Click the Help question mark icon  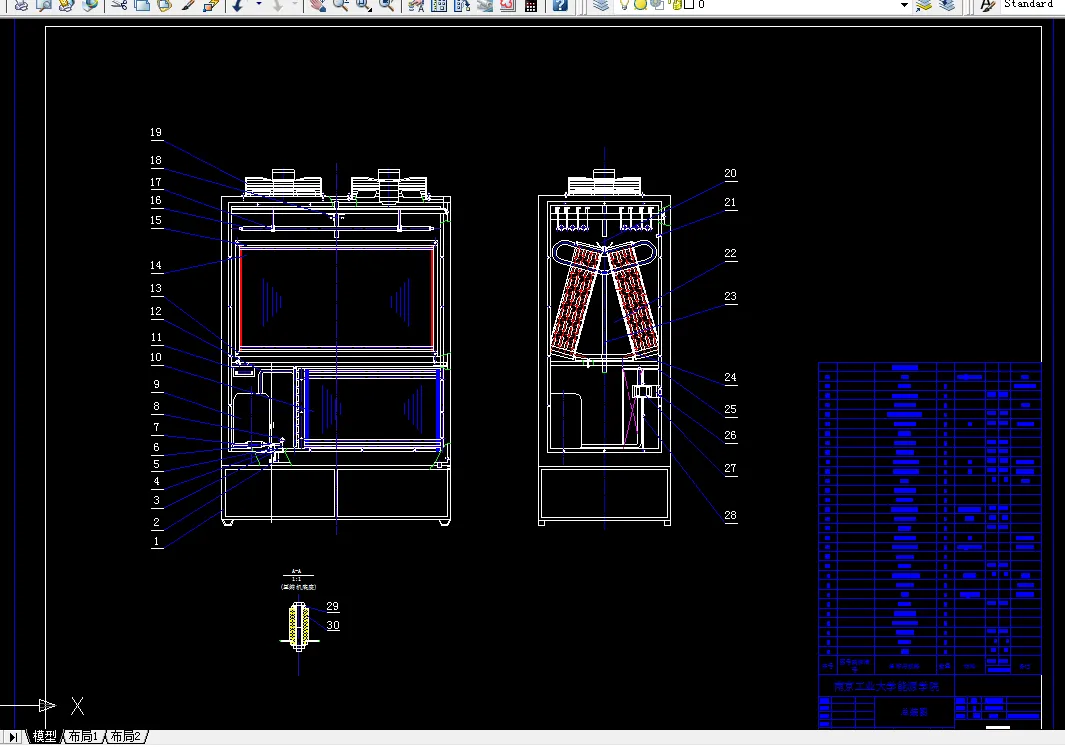pyautogui.click(x=560, y=5)
